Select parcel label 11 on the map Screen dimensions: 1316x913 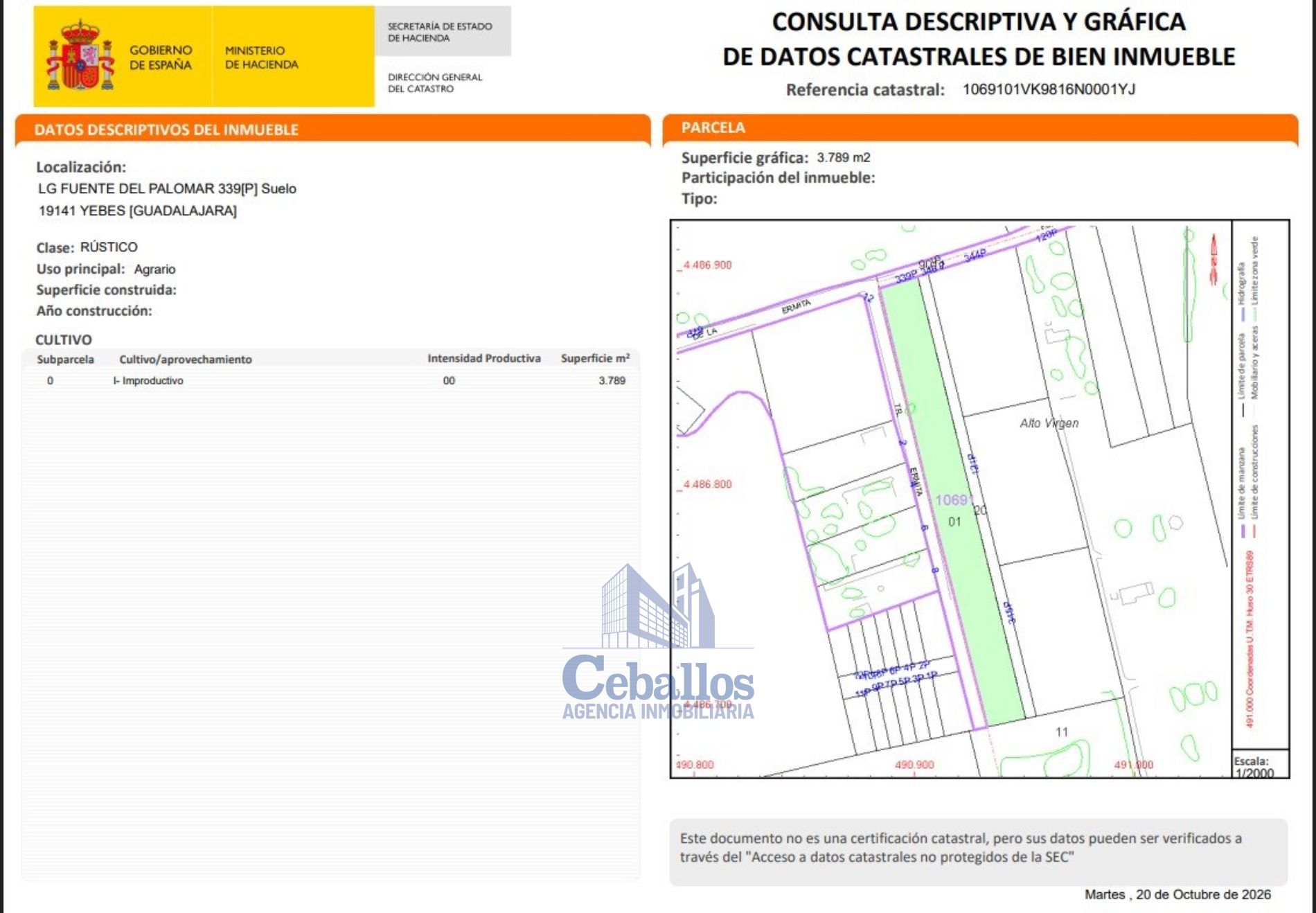click(1062, 732)
